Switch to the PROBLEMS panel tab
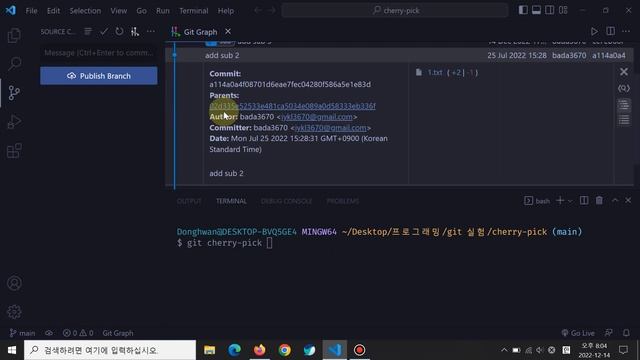This screenshot has width=640, height=360. click(x=342, y=201)
